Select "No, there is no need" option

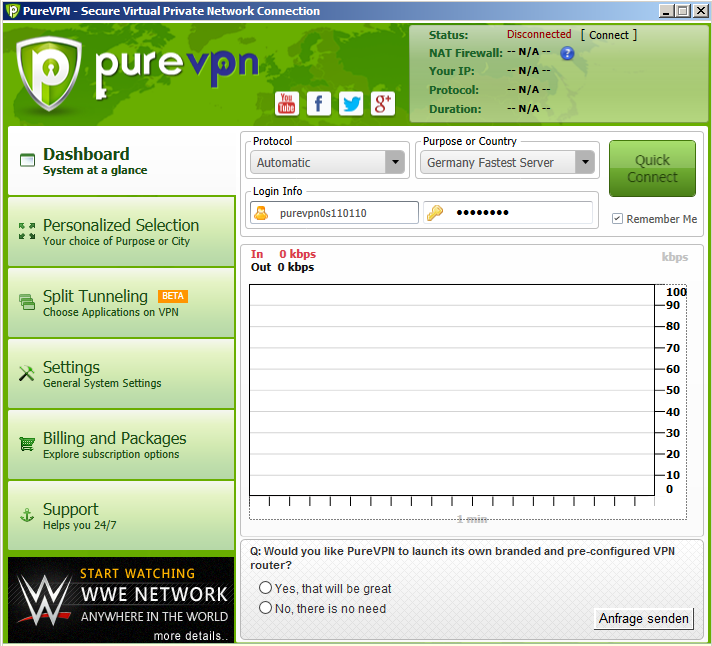(x=265, y=608)
